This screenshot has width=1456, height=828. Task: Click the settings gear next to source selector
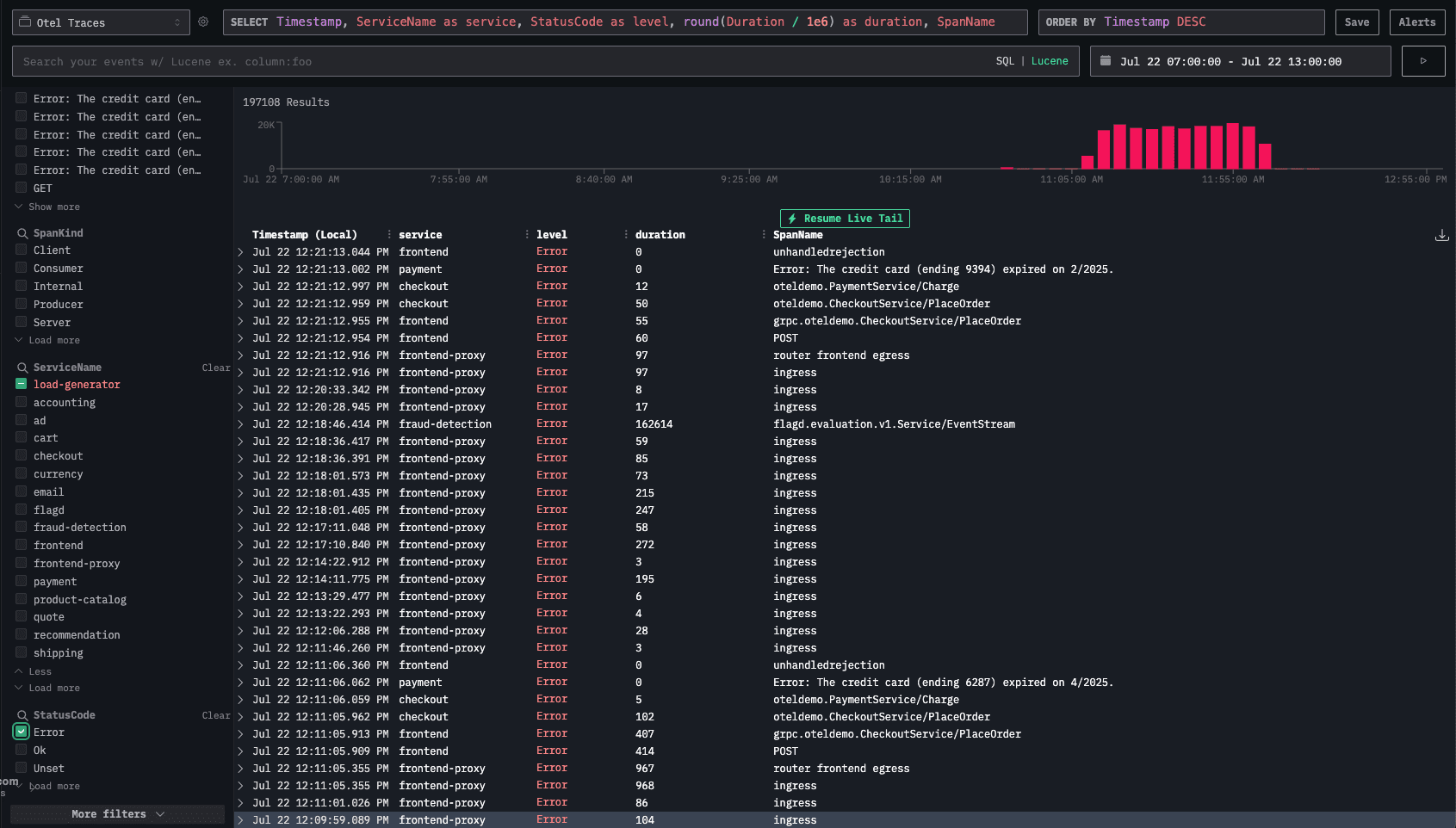[x=203, y=22]
